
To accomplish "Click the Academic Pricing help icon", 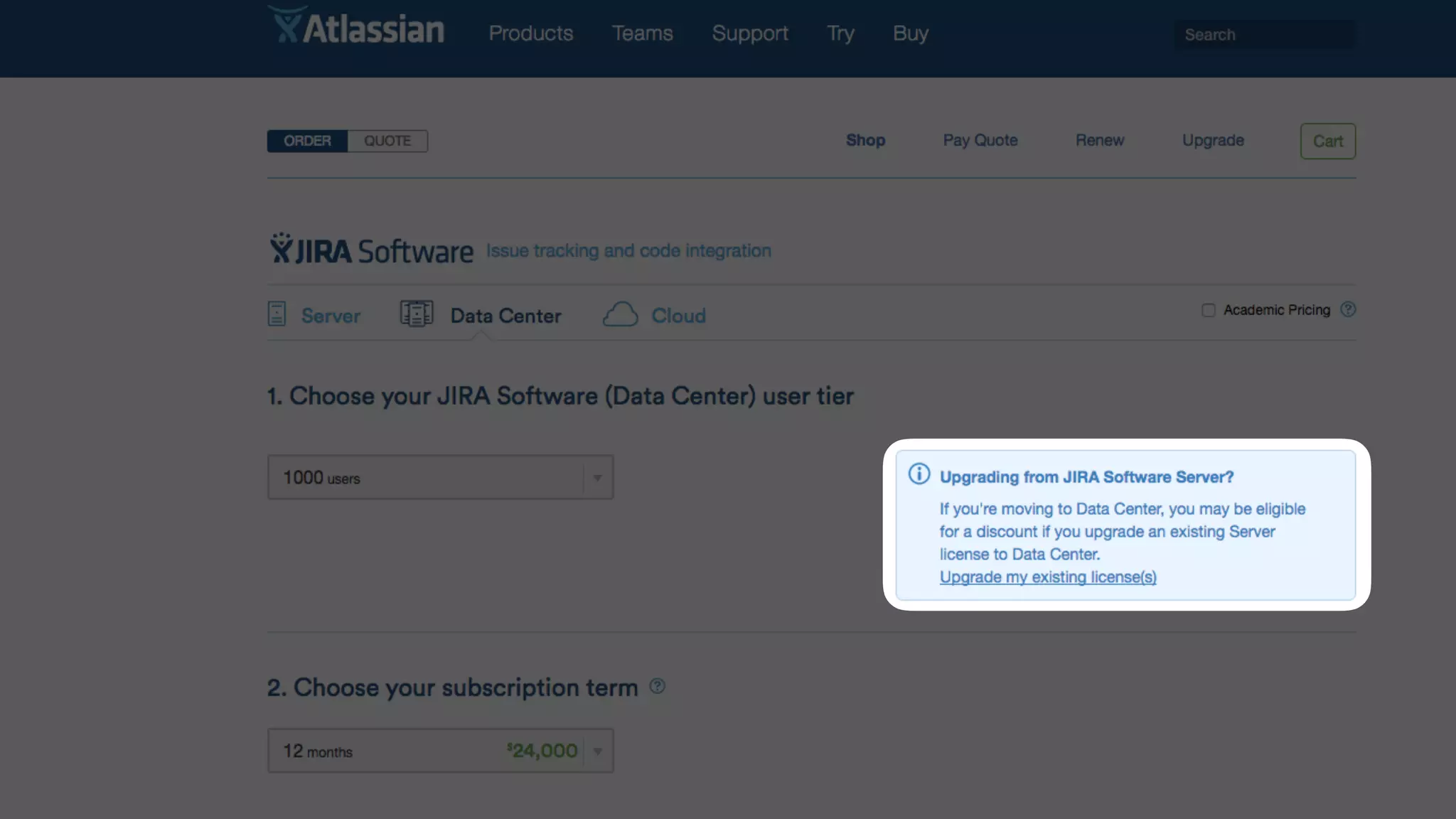I will coord(1348,310).
